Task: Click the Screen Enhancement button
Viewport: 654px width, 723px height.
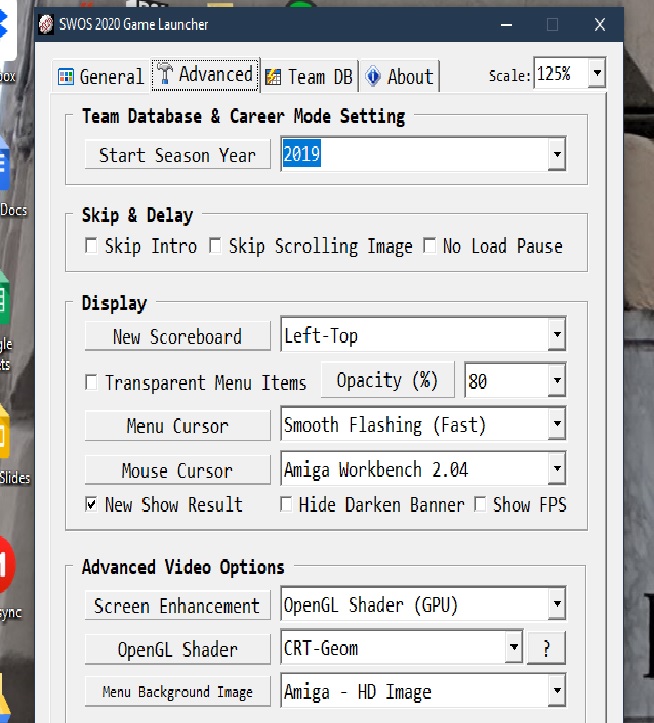Action: [x=177, y=605]
